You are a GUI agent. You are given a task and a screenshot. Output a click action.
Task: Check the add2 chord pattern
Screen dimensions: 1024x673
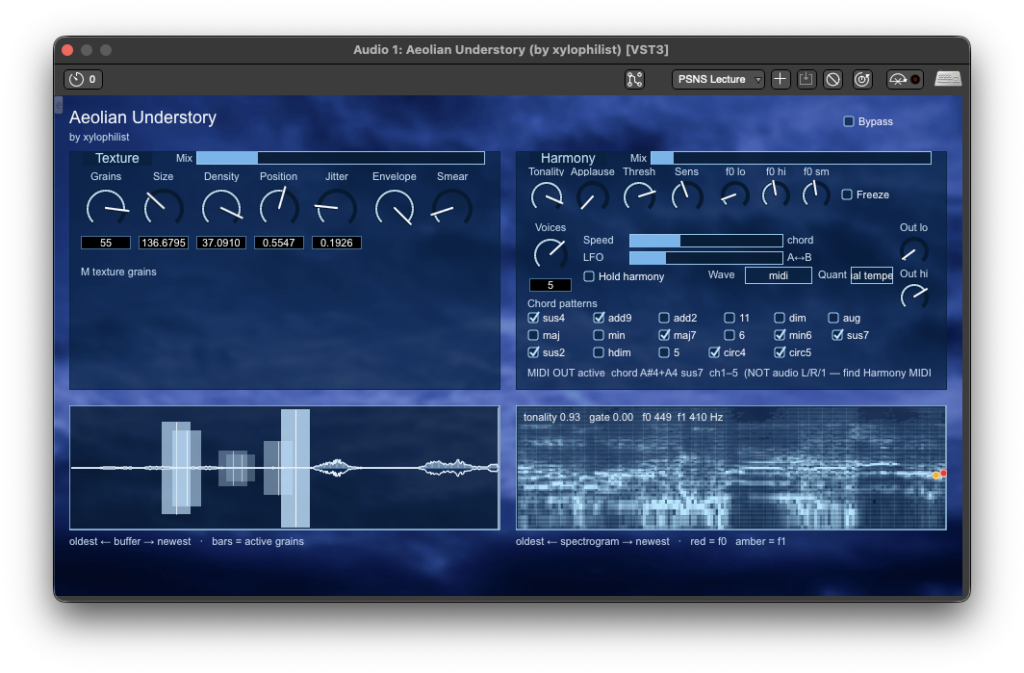pos(664,318)
